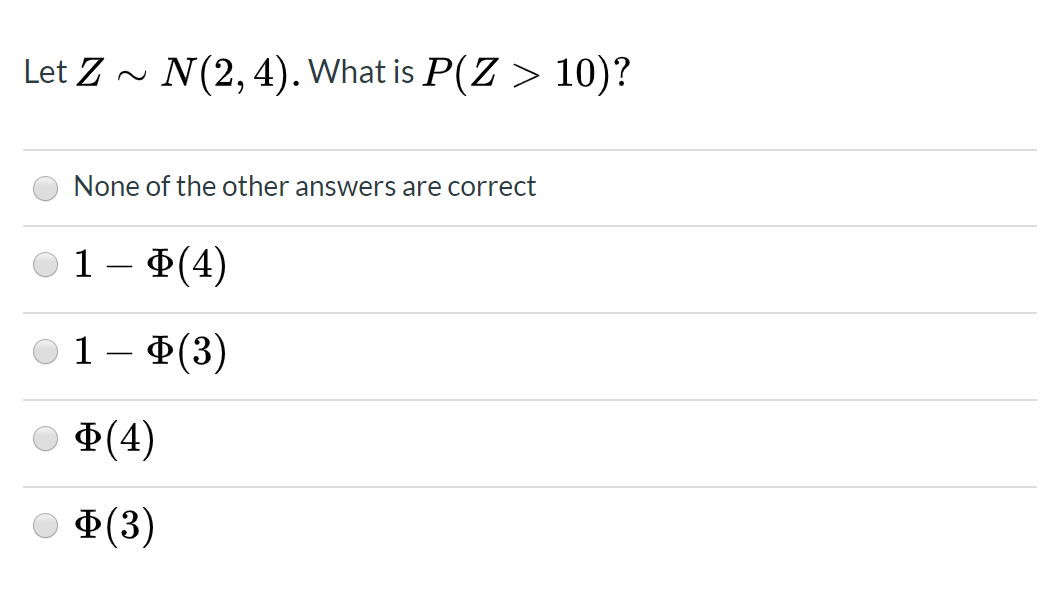Screen dimensions: 1053x607
Task: Select the radio button for 'None of the other answers are correct'
Action: click(x=45, y=188)
